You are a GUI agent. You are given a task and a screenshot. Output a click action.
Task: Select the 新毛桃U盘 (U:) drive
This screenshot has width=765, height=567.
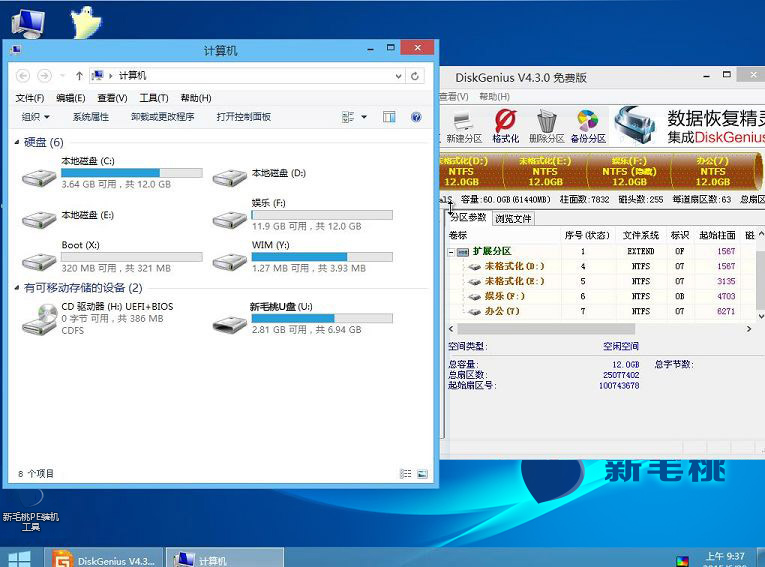302,319
